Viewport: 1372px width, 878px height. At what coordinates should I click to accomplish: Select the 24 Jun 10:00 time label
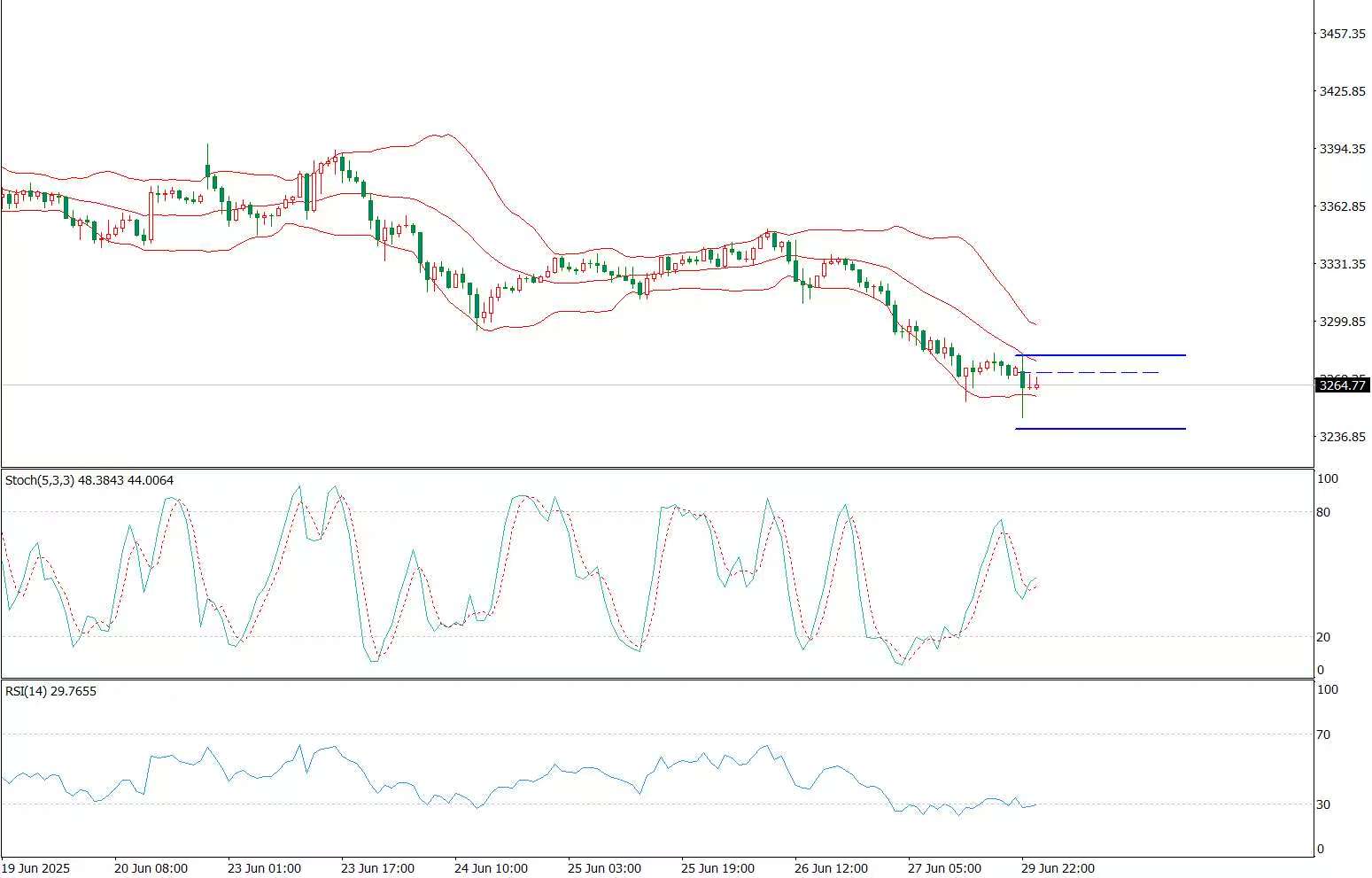[x=491, y=868]
